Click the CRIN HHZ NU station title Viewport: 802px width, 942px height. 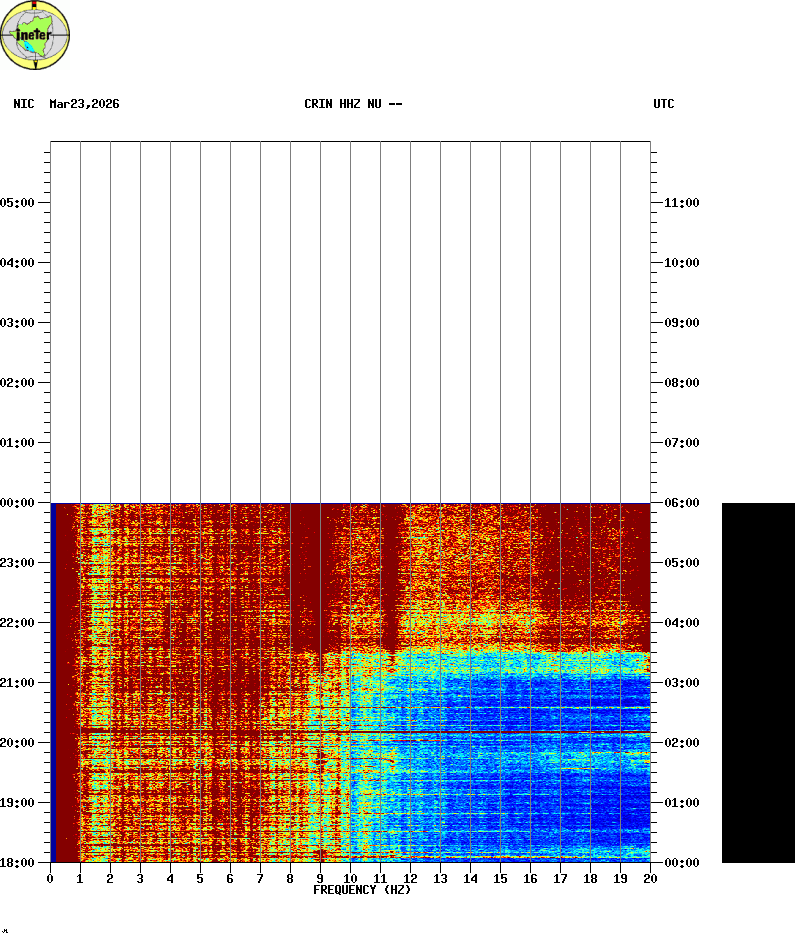[x=353, y=104]
